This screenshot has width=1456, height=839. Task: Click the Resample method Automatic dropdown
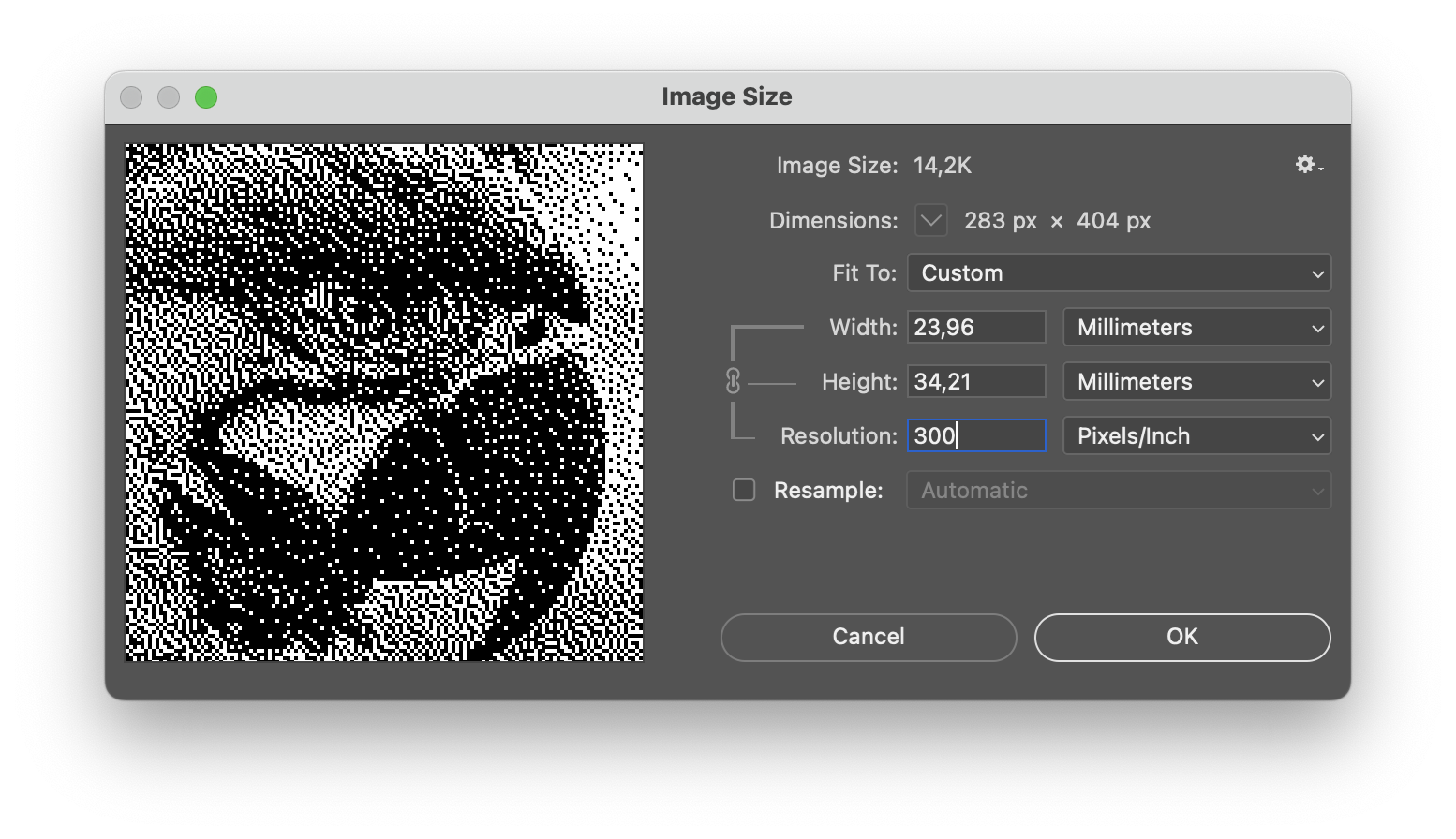tap(1119, 491)
